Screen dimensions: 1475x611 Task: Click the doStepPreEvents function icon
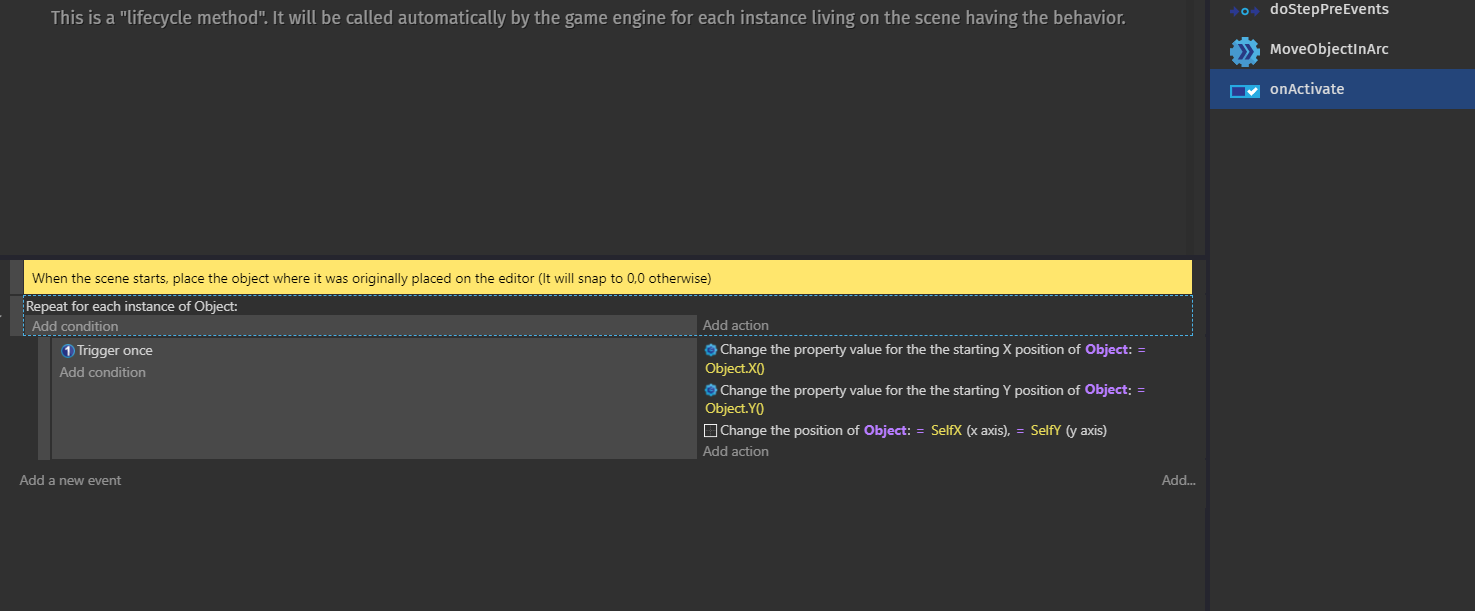1244,10
